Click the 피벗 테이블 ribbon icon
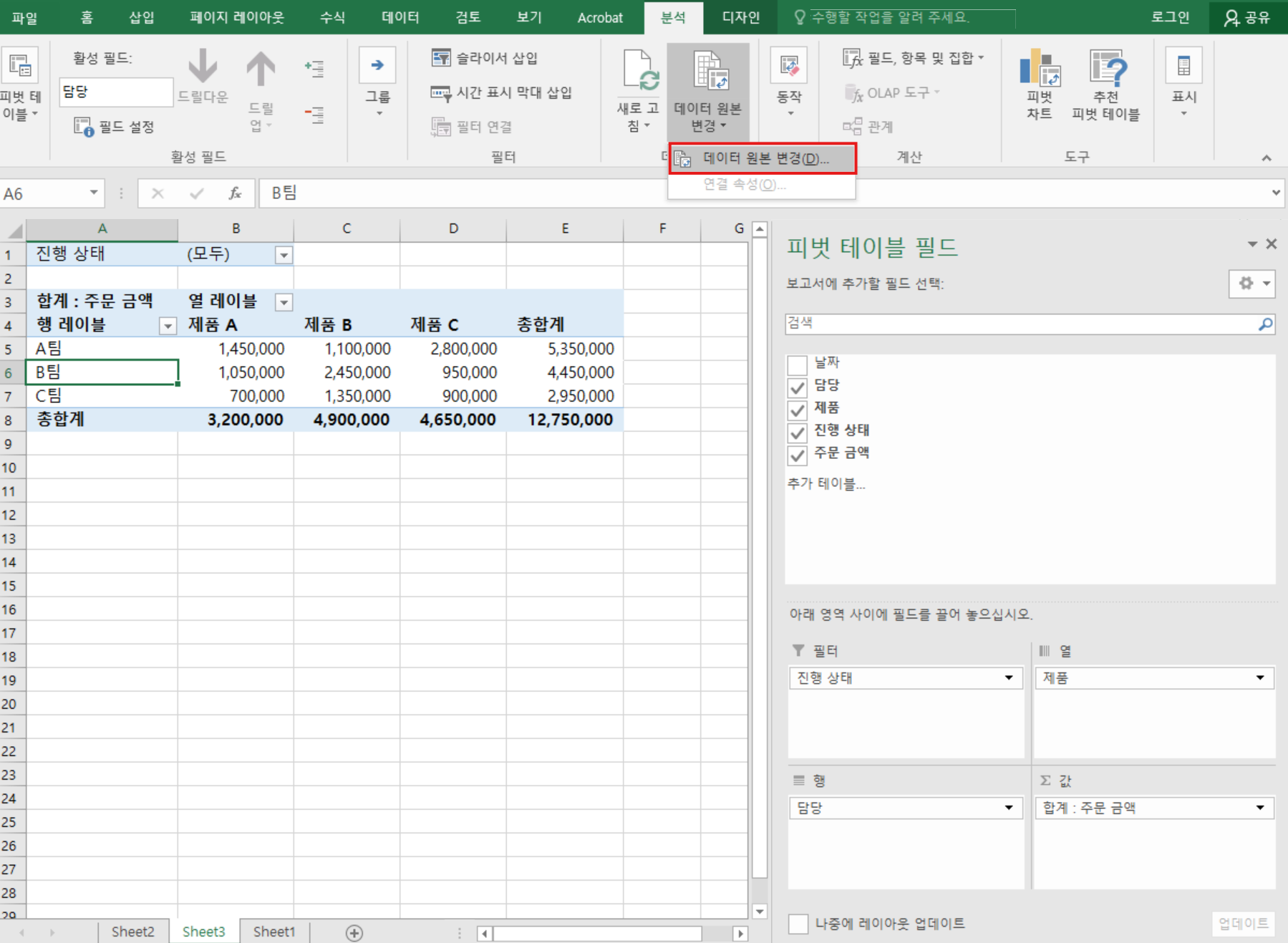This screenshot has width=1288, height=943. click(20, 65)
